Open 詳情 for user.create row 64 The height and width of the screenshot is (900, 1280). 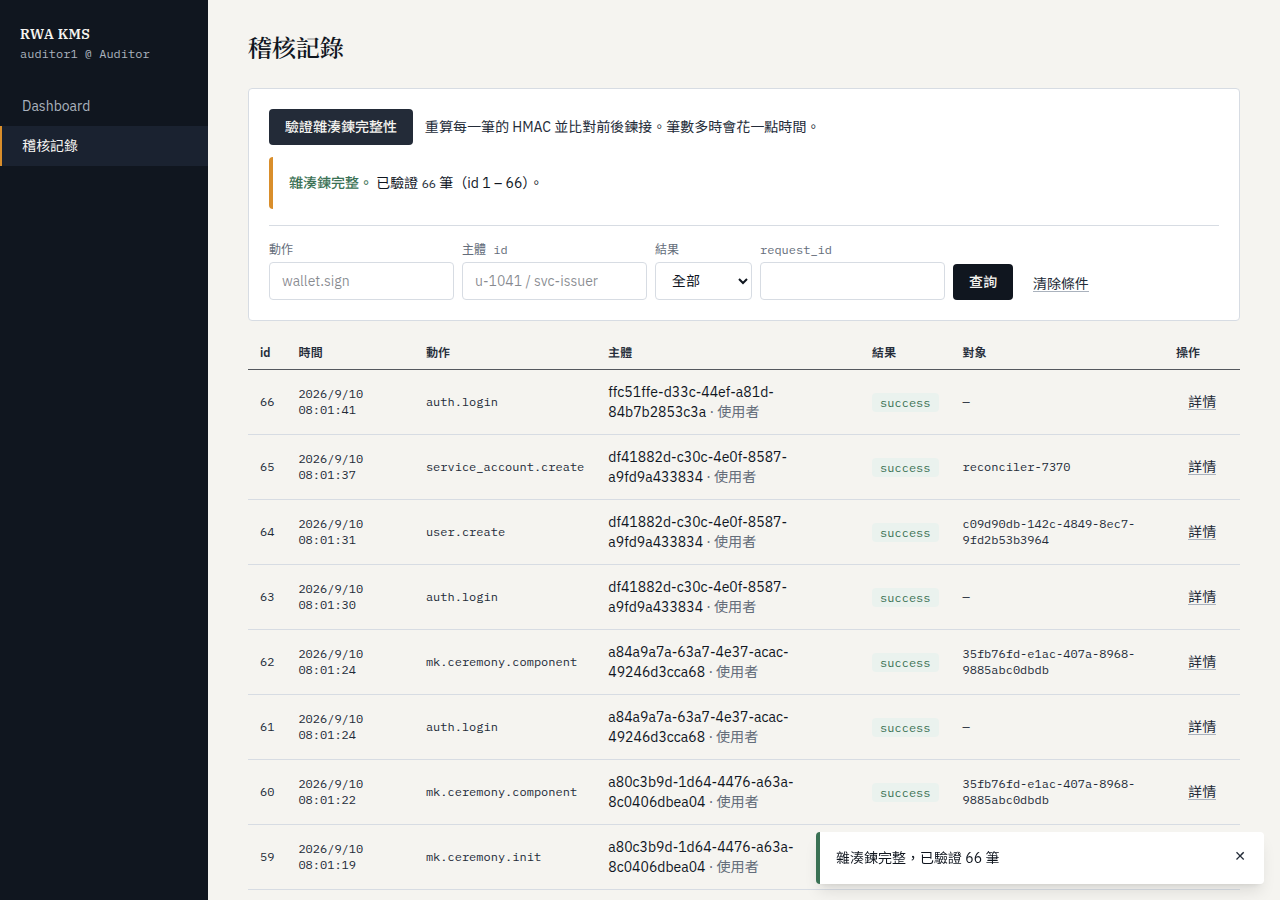(1202, 532)
